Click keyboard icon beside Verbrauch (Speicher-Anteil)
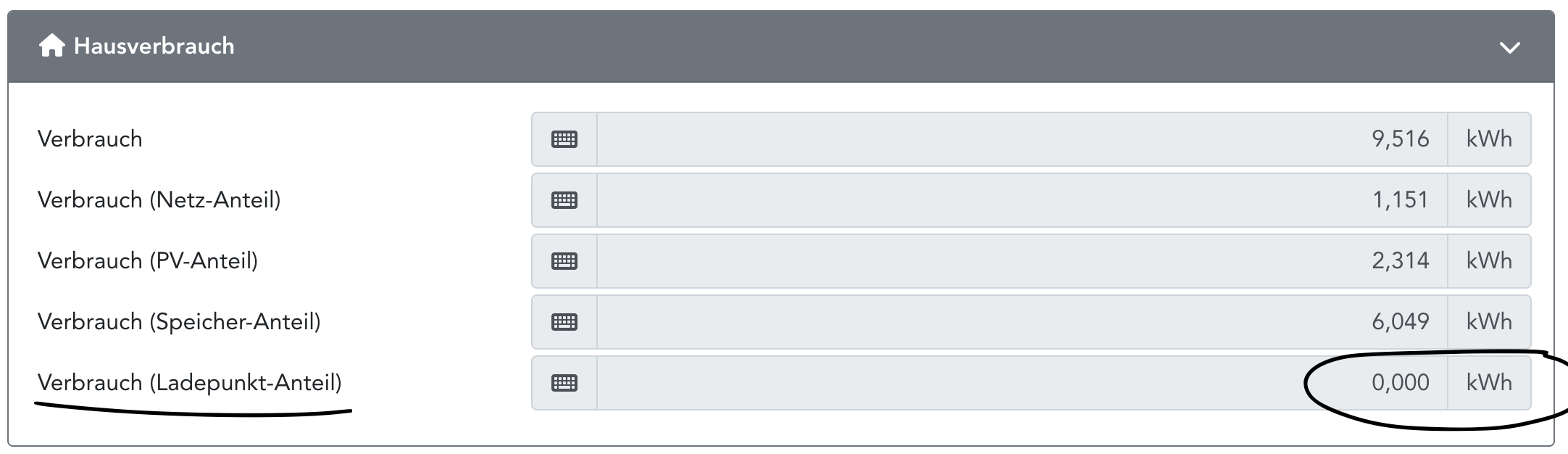The height and width of the screenshot is (454, 1568). coord(564,322)
